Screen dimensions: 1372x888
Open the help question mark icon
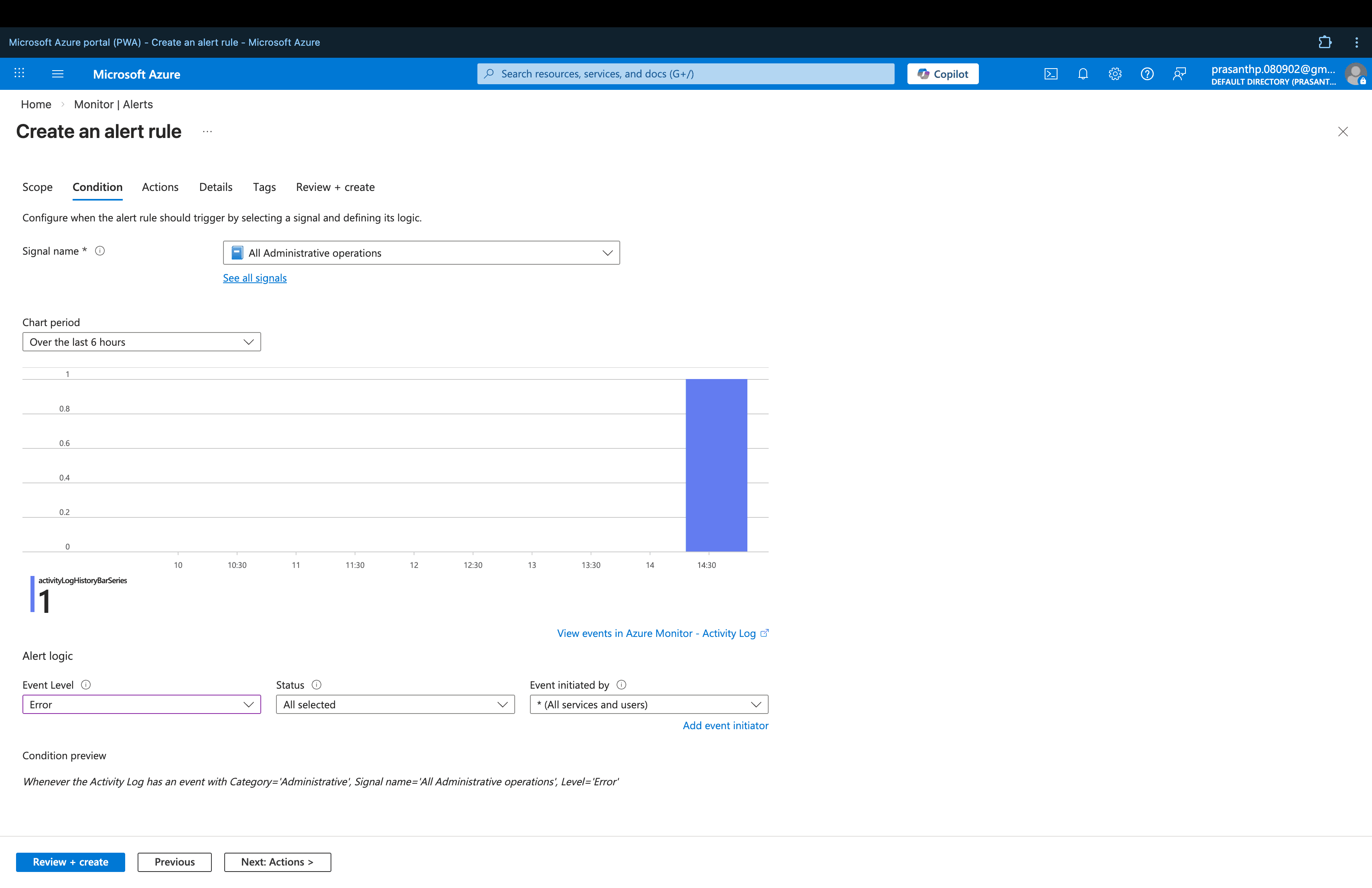point(1147,74)
